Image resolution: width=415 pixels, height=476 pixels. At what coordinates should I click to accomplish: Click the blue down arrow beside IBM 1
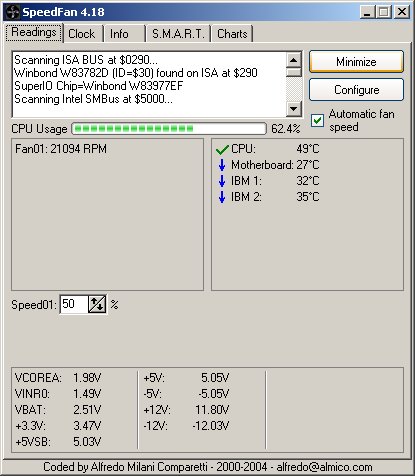[x=222, y=181]
